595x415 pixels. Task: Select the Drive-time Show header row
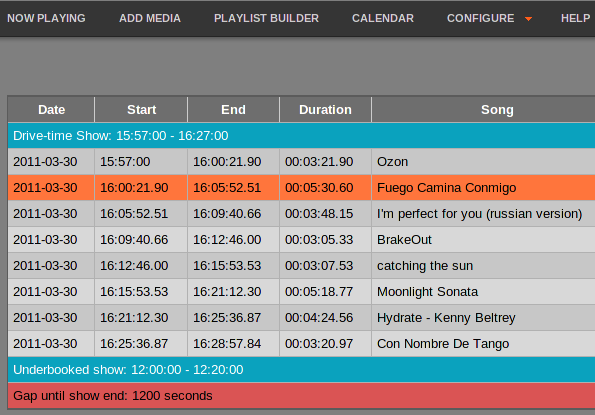click(x=301, y=135)
